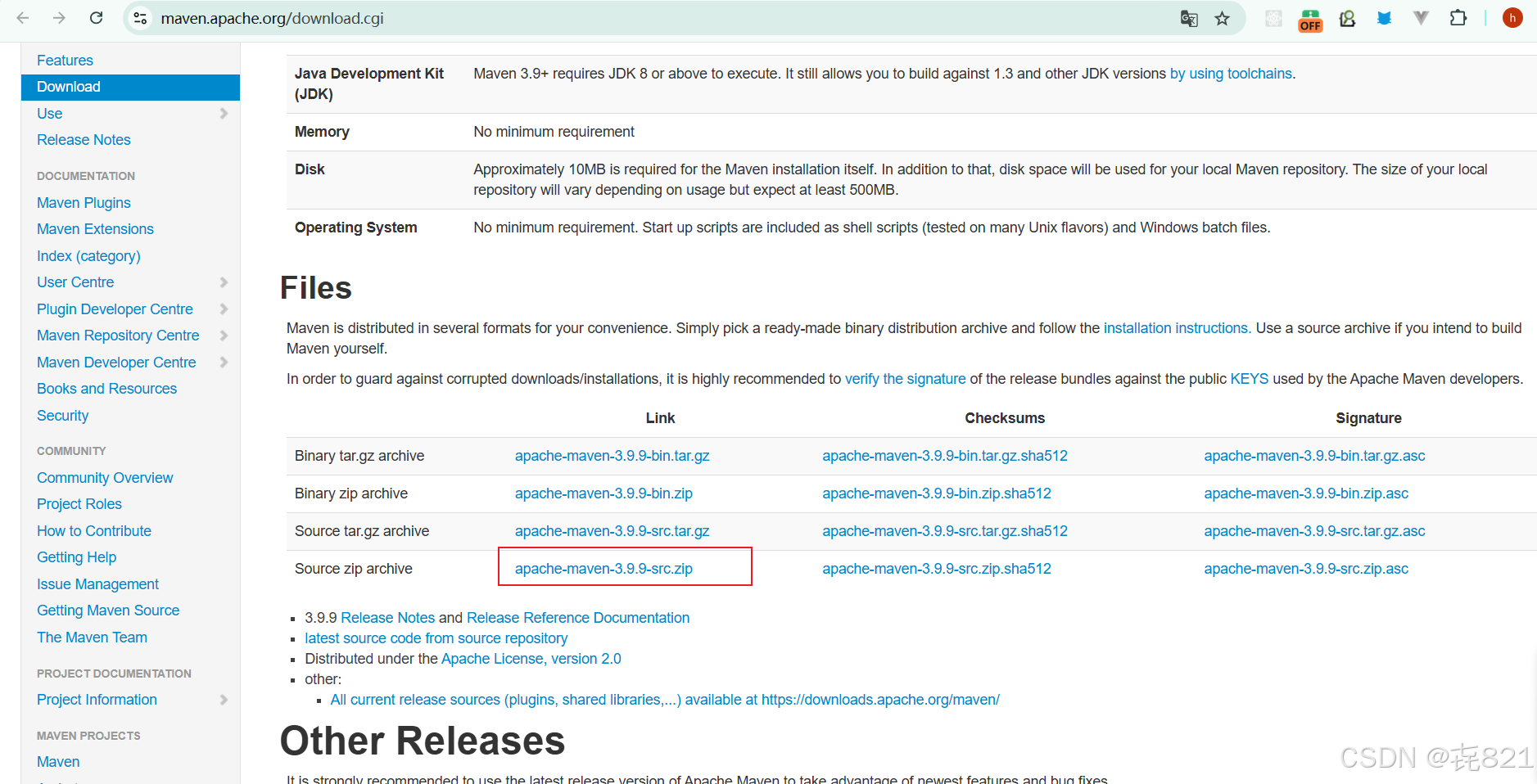Go forward to the next page

pyautogui.click(x=59, y=18)
